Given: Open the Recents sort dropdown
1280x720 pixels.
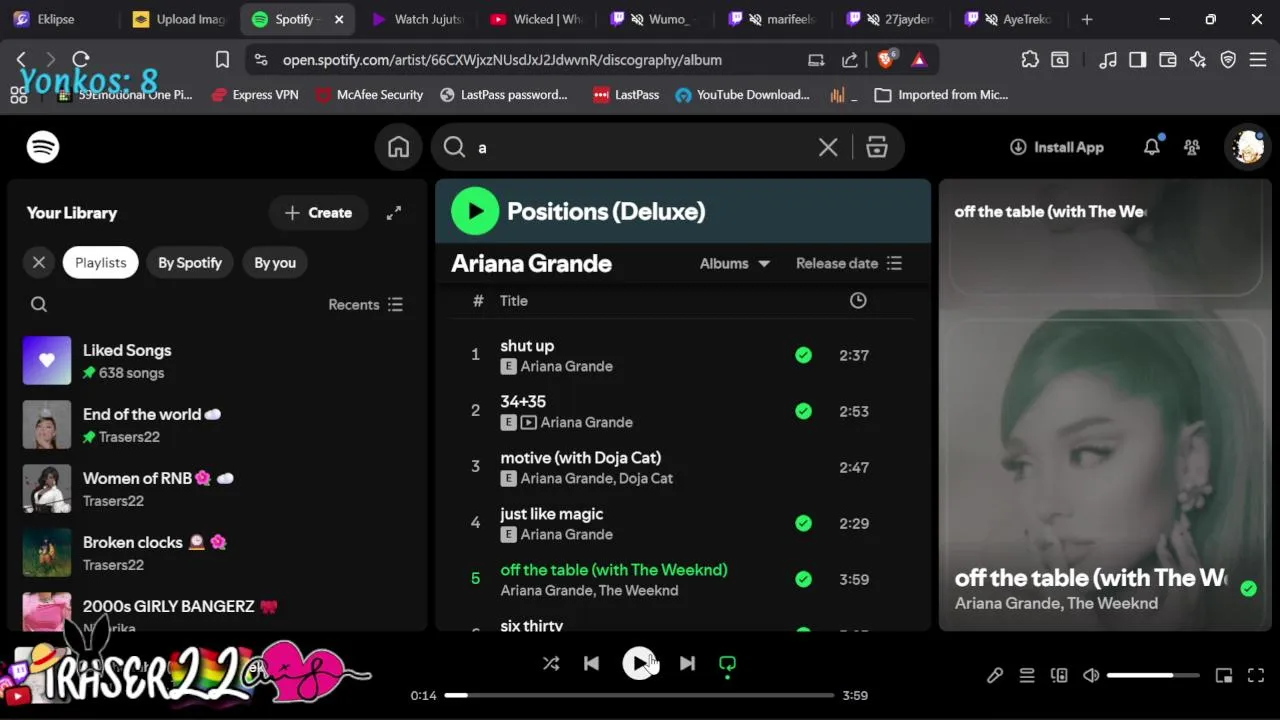Looking at the screenshot, I should tap(366, 305).
